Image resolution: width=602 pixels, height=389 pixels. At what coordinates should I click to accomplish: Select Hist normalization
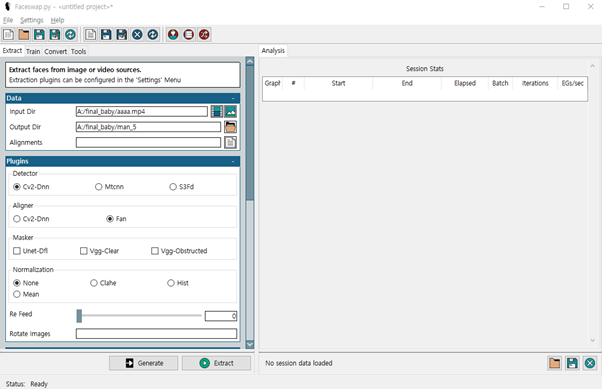(178, 283)
